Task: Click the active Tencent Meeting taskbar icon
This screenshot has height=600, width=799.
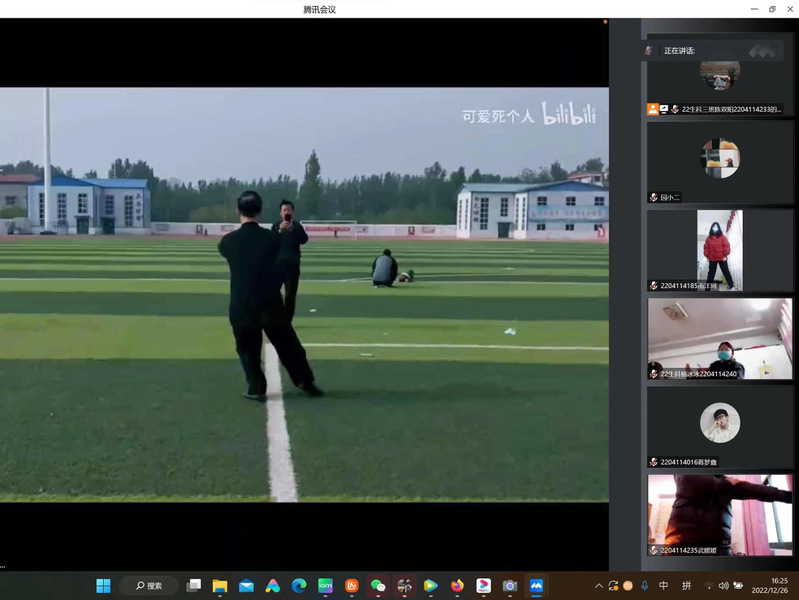Action: (x=536, y=585)
